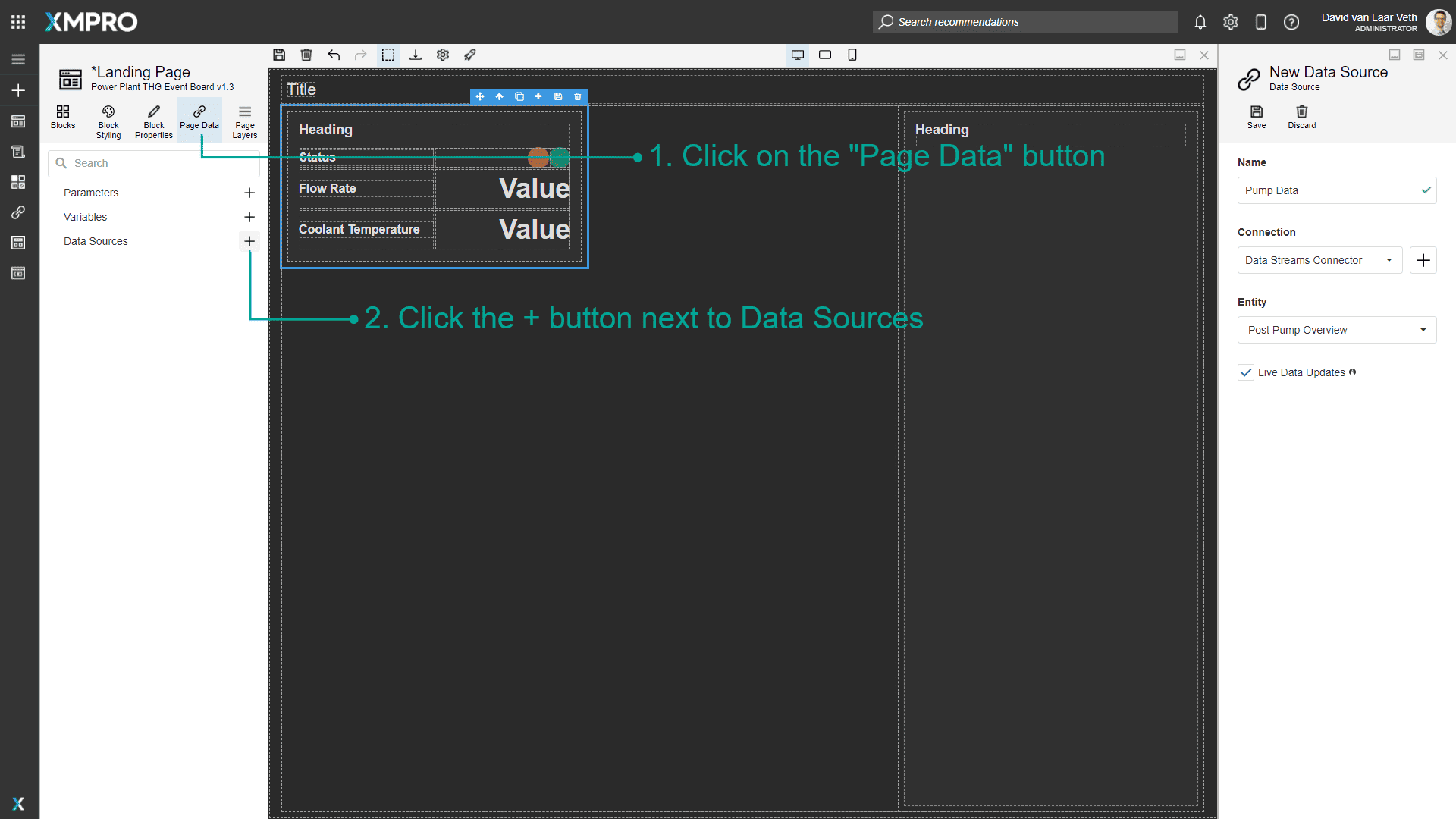The height and width of the screenshot is (819, 1456).
Task: Click the Save icon in the canvas toolbar
Action: coord(279,55)
